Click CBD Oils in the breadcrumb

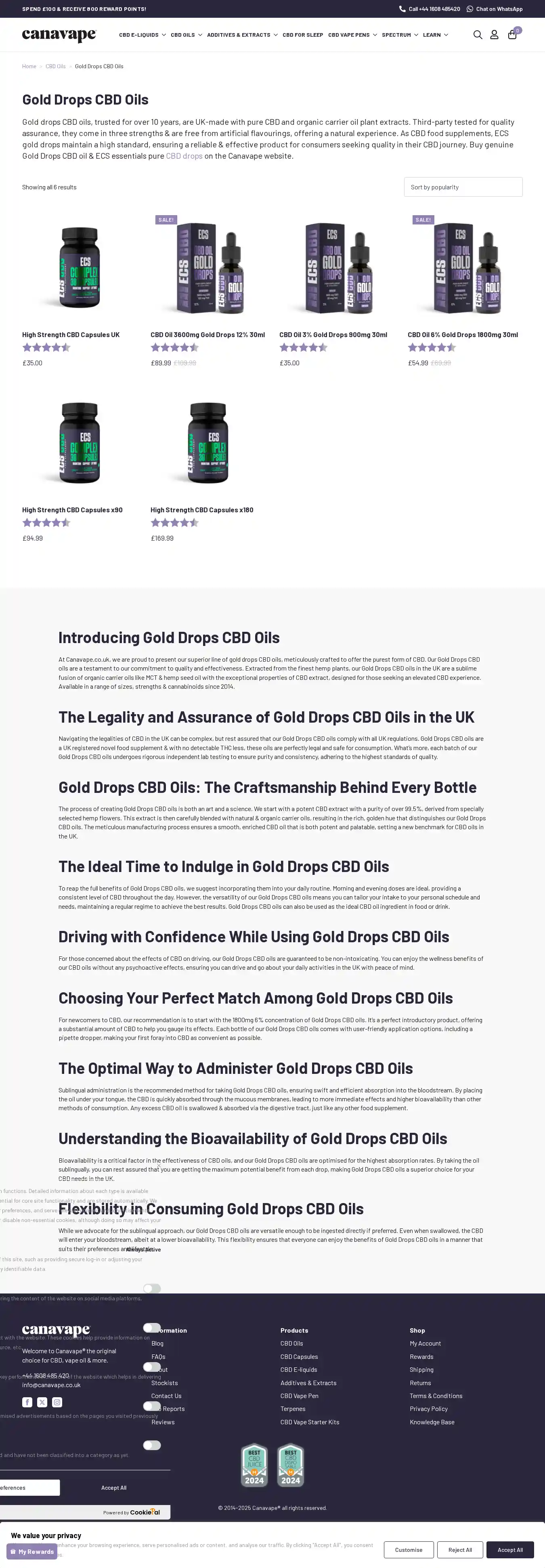(55, 66)
